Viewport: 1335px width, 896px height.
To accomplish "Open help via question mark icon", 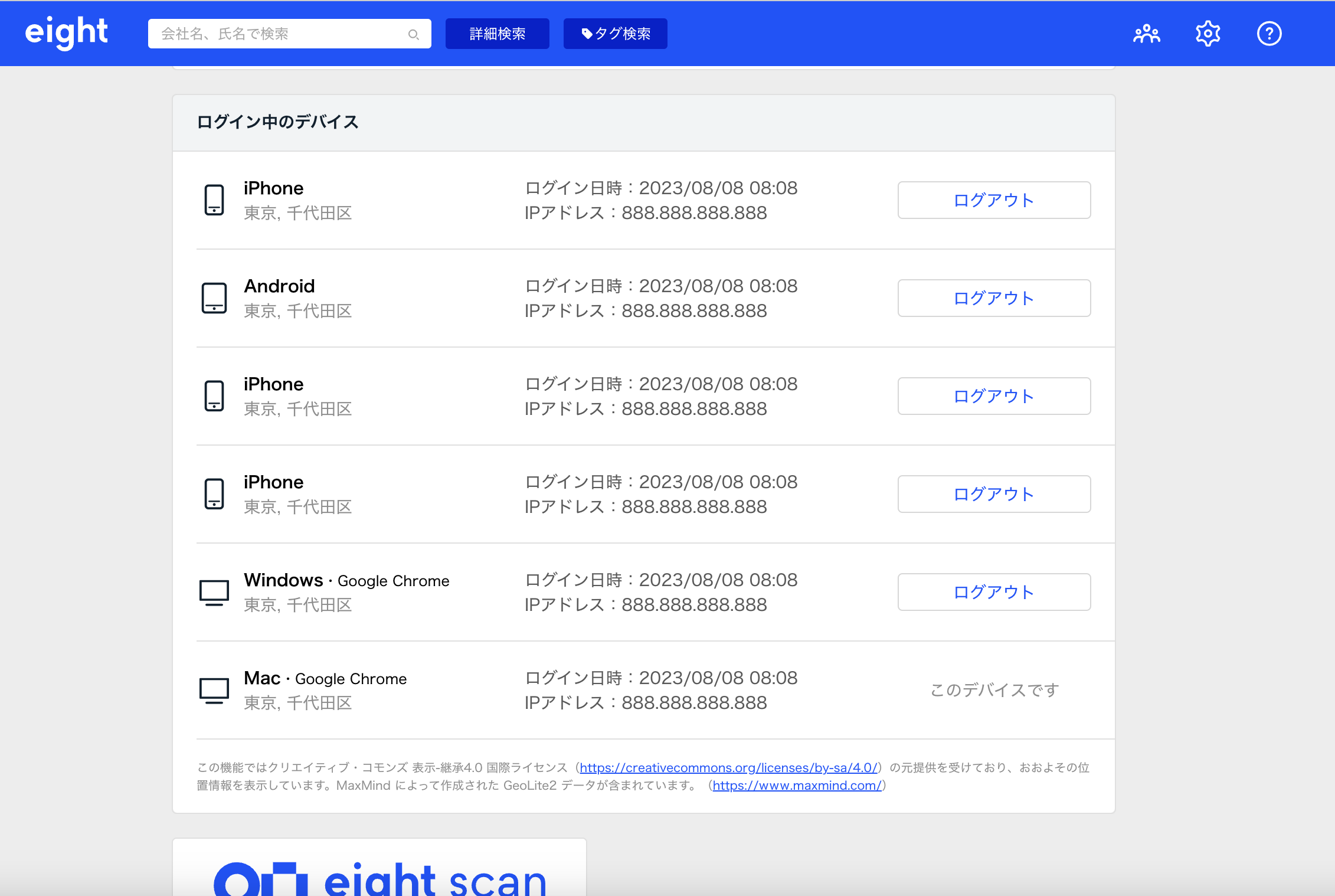I will 1269,34.
